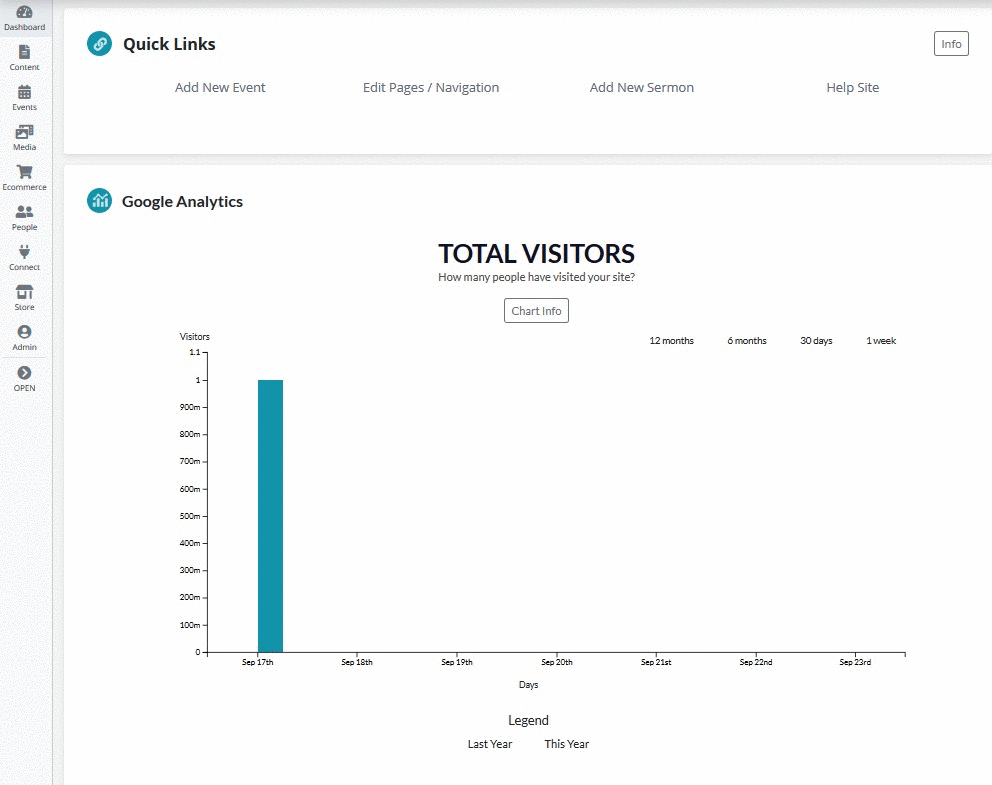The width and height of the screenshot is (992, 785).
Task: Open the Dashboard sidebar icon
Action: click(x=24, y=12)
